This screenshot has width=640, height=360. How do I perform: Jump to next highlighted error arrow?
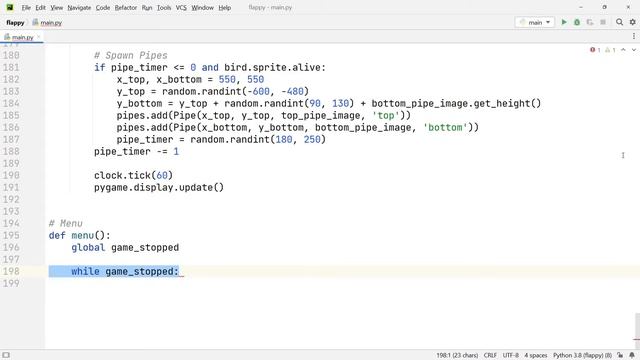[633, 50]
